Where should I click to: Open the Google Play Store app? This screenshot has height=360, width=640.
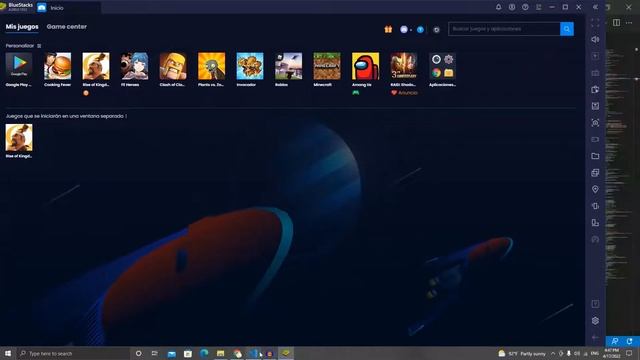click(x=19, y=66)
